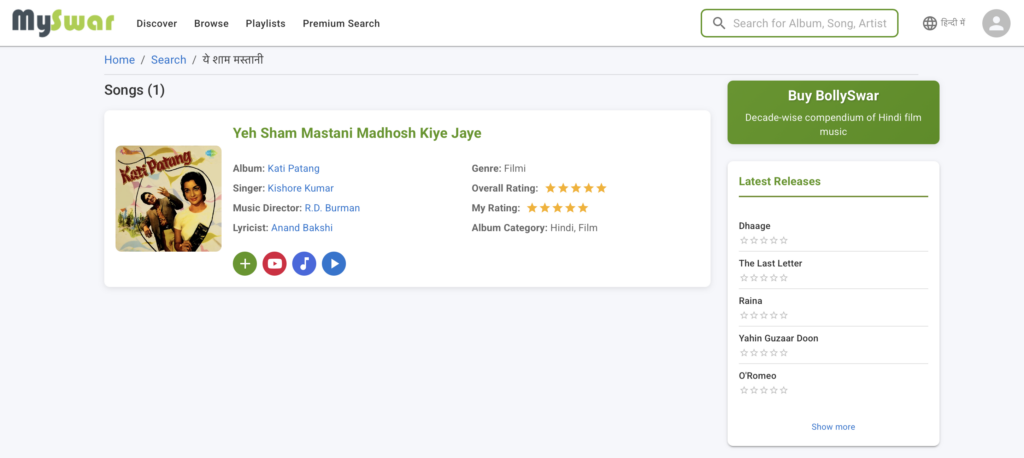Expand Latest Releases with Show more
Image resolution: width=1024 pixels, height=458 pixels.
[x=833, y=427]
